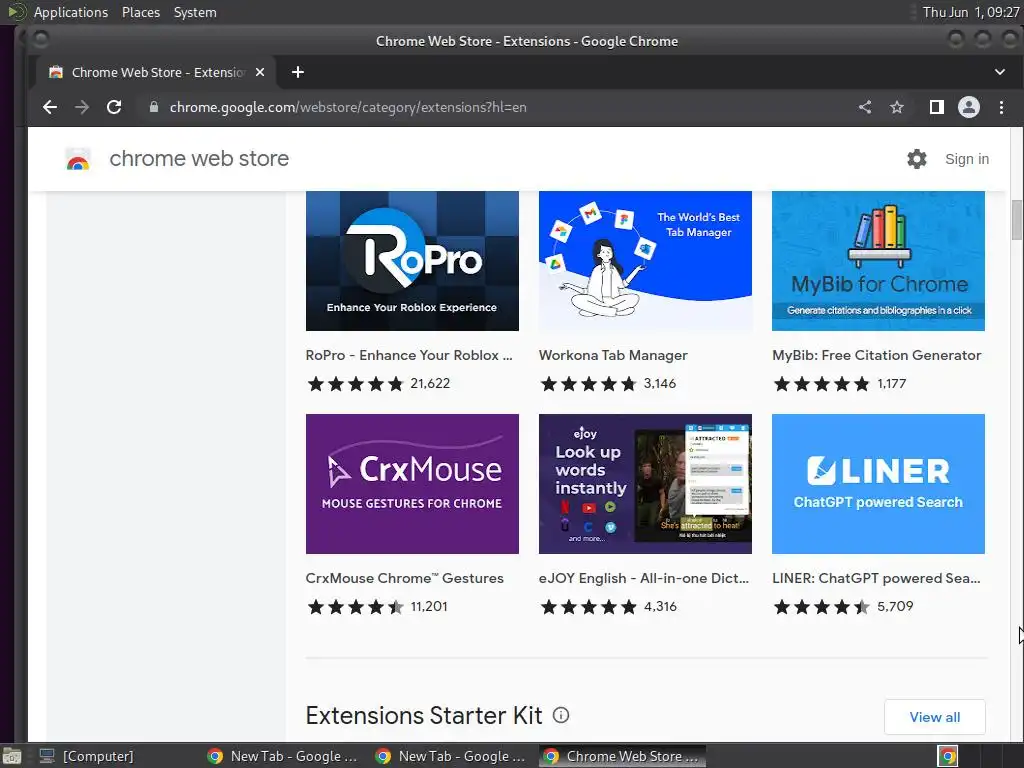Click show desktop icon in taskbar

[x=12, y=756]
